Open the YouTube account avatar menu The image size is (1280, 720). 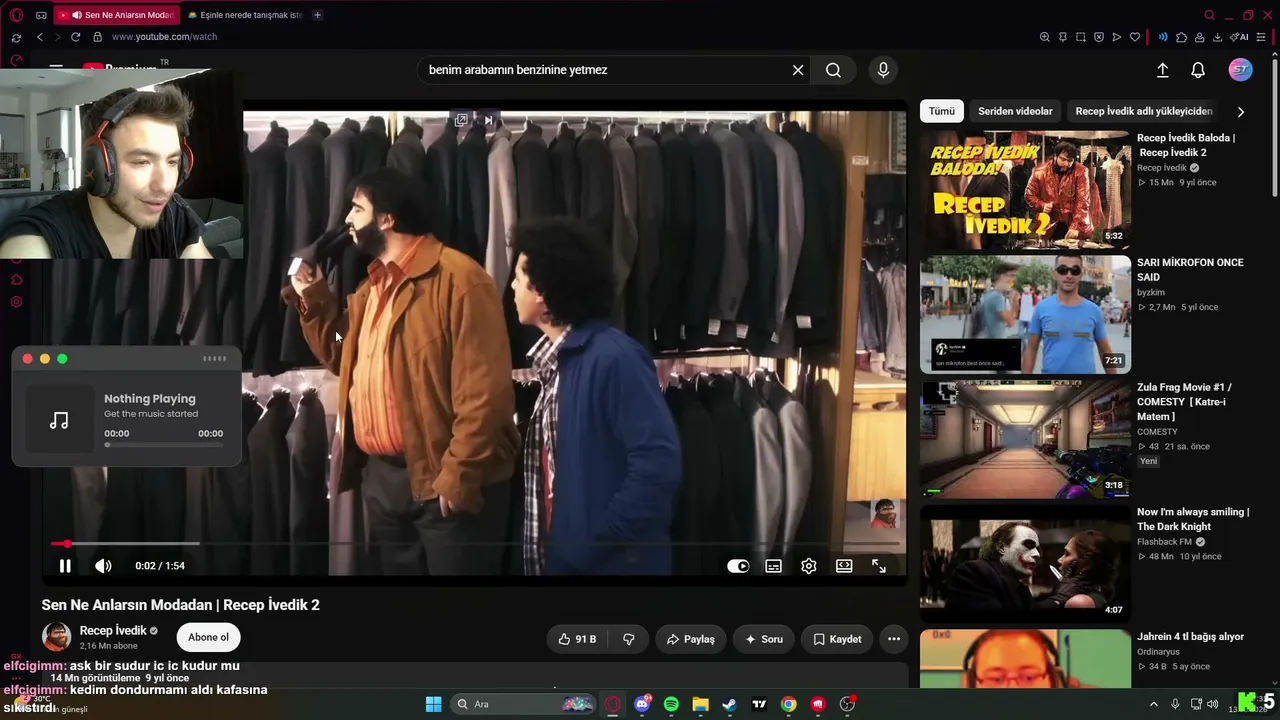point(1241,70)
